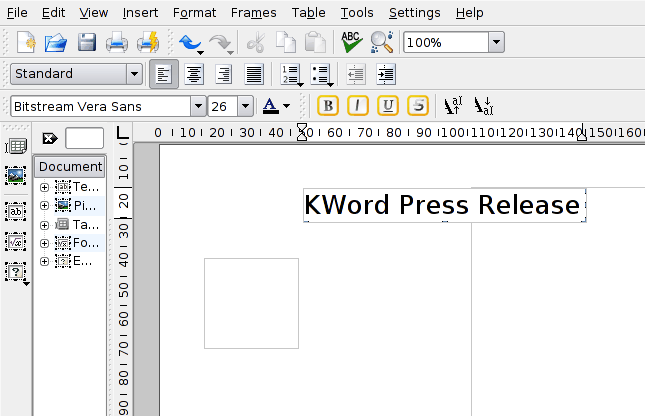Image resolution: width=645 pixels, height=416 pixels.
Task: Toggle Underline formatting
Action: point(388,106)
